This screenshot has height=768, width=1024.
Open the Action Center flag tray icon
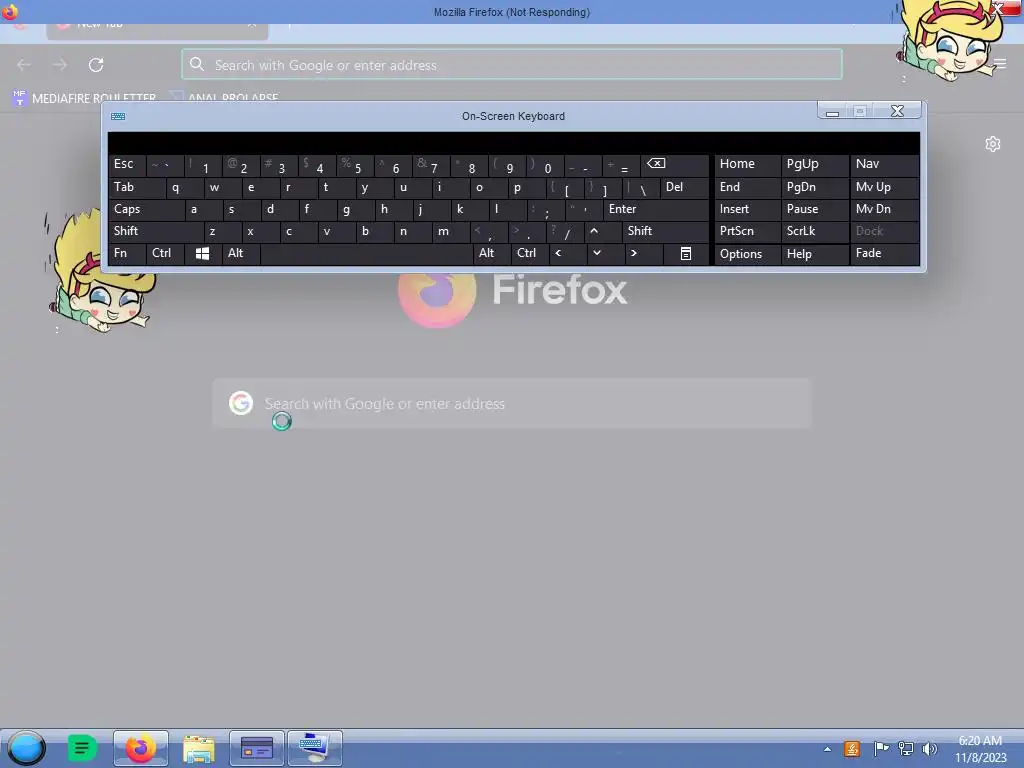pyautogui.click(x=881, y=749)
